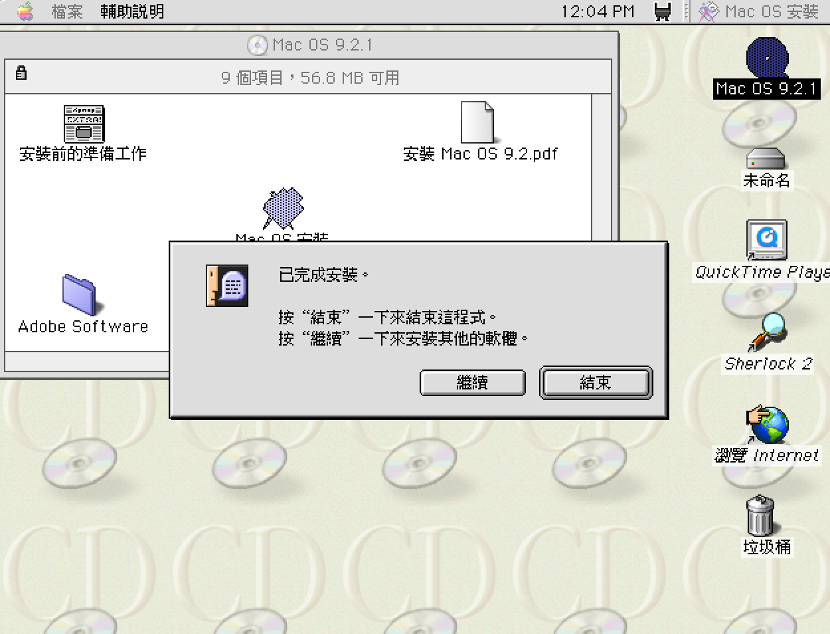This screenshot has height=634, width=830.
Task: Select the Adobe Software folder icon
Action: [x=83, y=294]
